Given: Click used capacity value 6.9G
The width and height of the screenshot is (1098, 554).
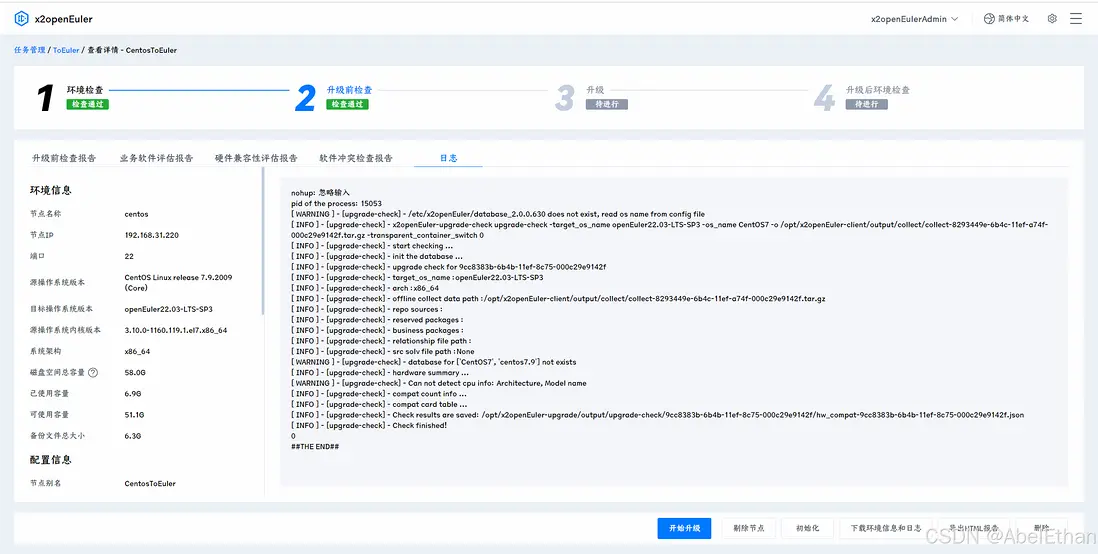Looking at the screenshot, I should tap(133, 394).
